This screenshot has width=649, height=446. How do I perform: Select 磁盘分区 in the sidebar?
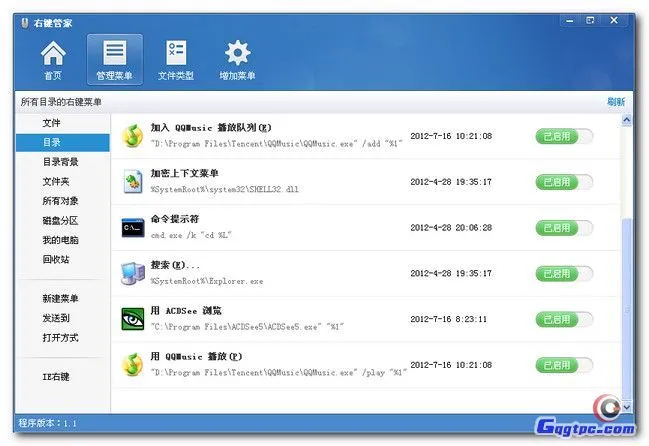tap(60, 221)
